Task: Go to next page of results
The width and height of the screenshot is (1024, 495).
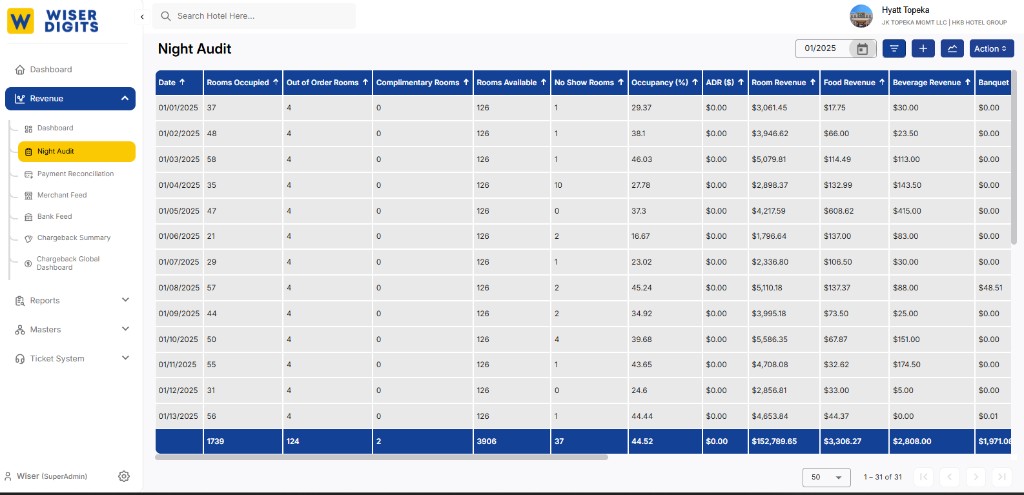Action: [976, 477]
